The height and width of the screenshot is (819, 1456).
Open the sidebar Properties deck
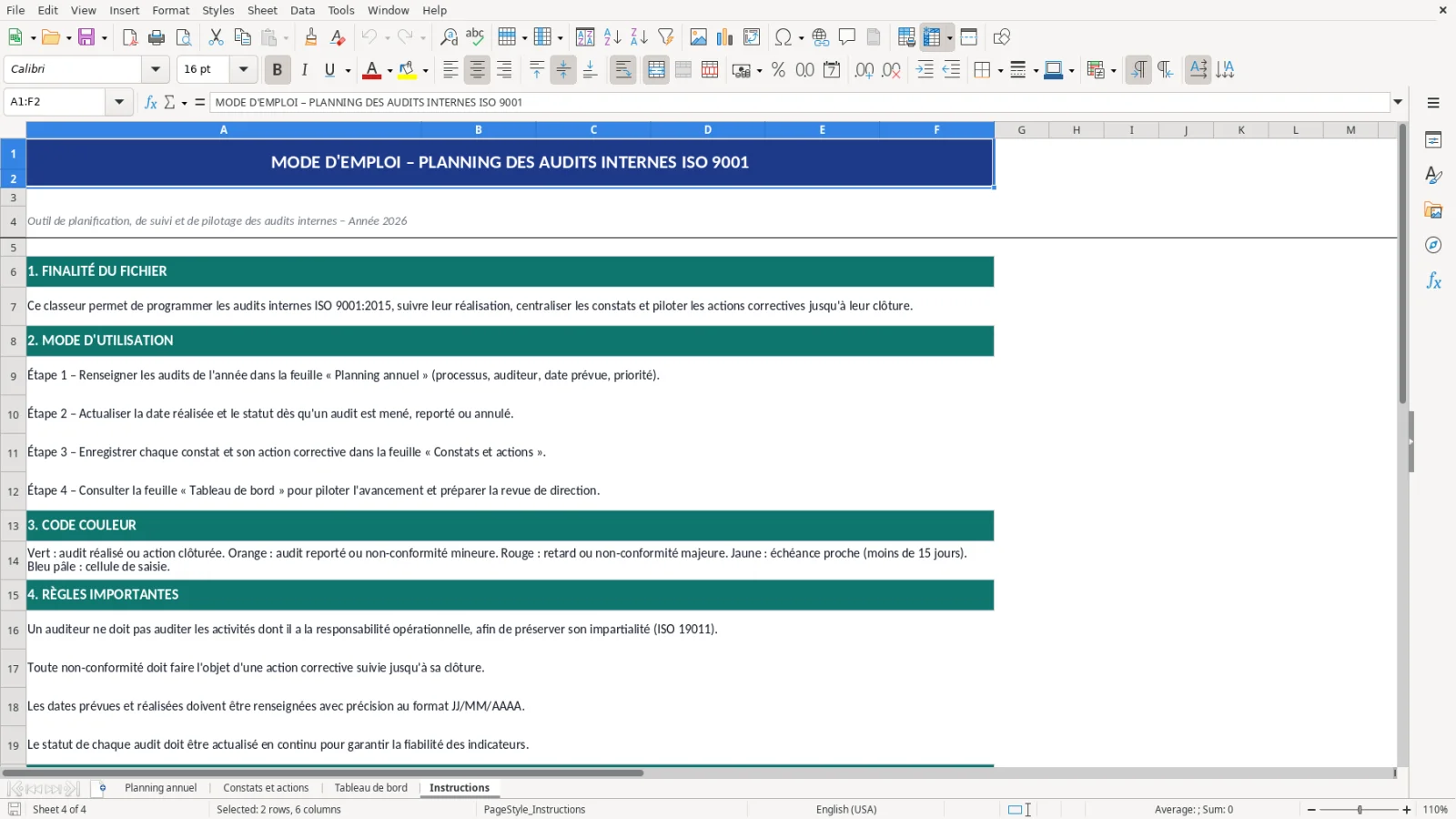coord(1433,140)
